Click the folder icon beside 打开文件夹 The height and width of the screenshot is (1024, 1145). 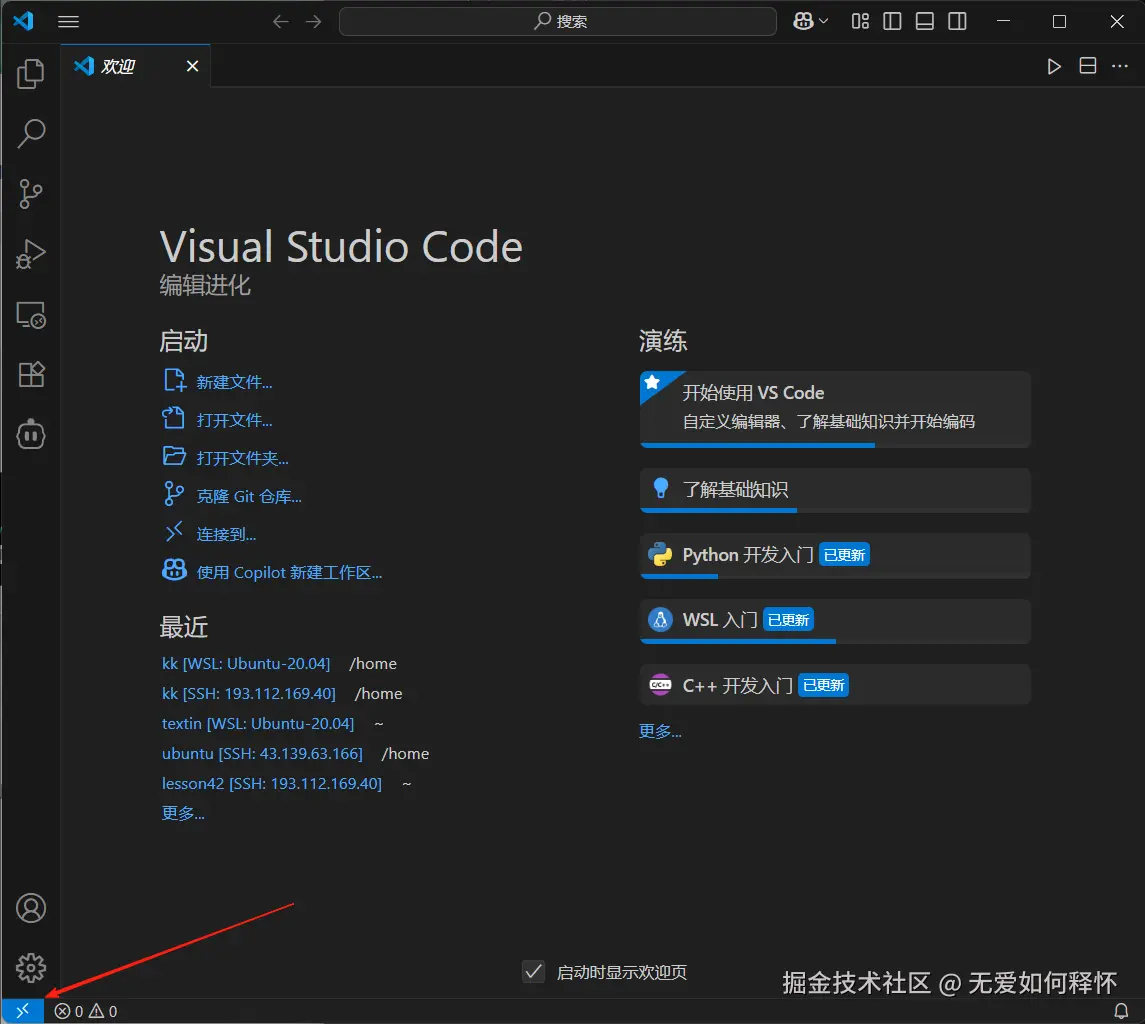pyautogui.click(x=174, y=456)
